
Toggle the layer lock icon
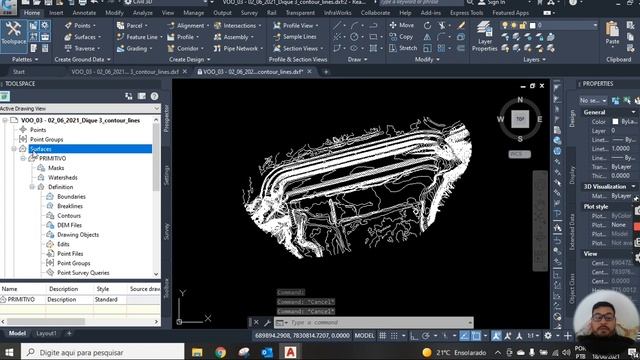pyautogui.click(x=522, y=25)
